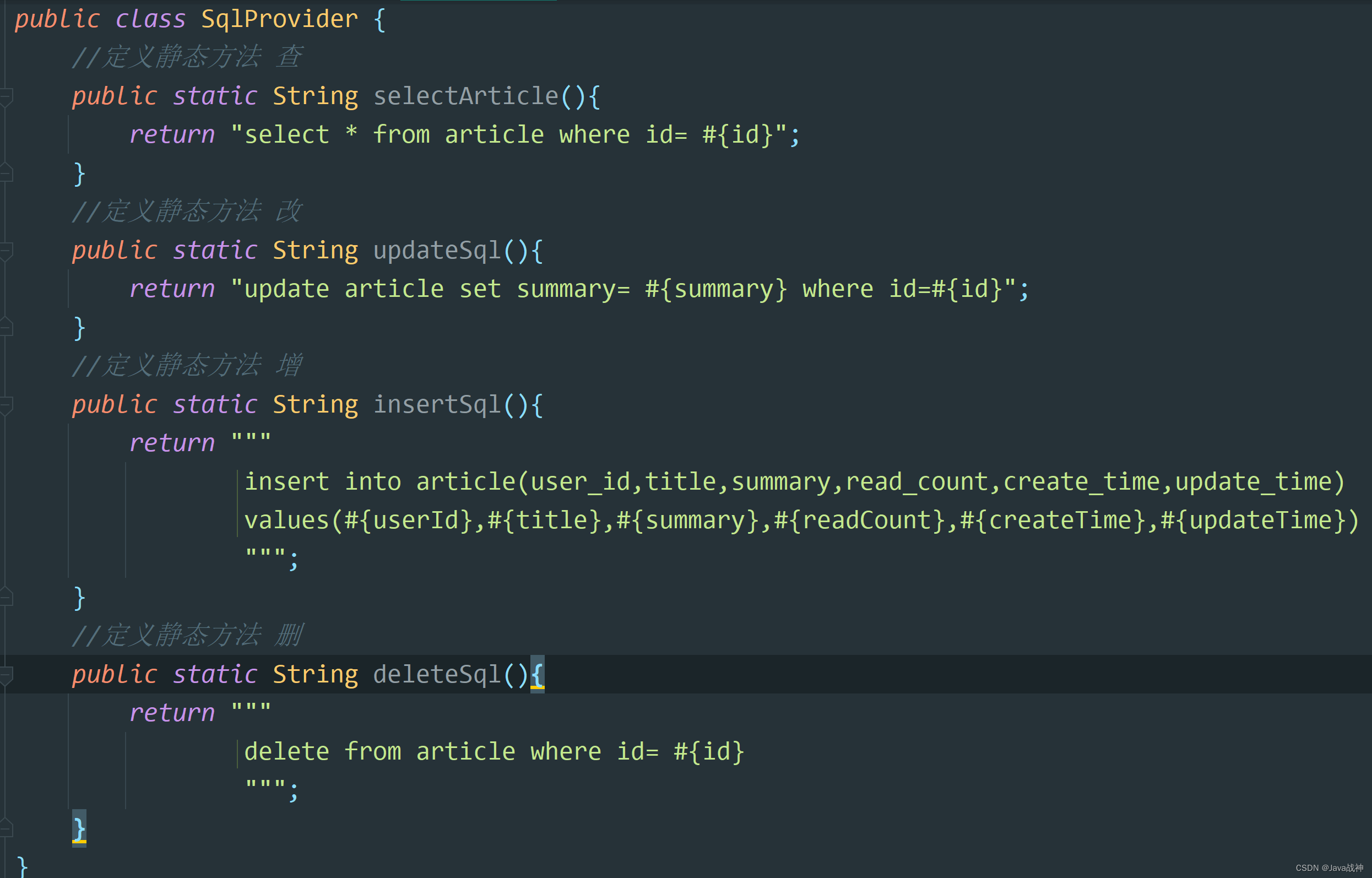Click the updateSql method name
Image resolution: width=1372 pixels, height=878 pixels.
[x=437, y=250]
